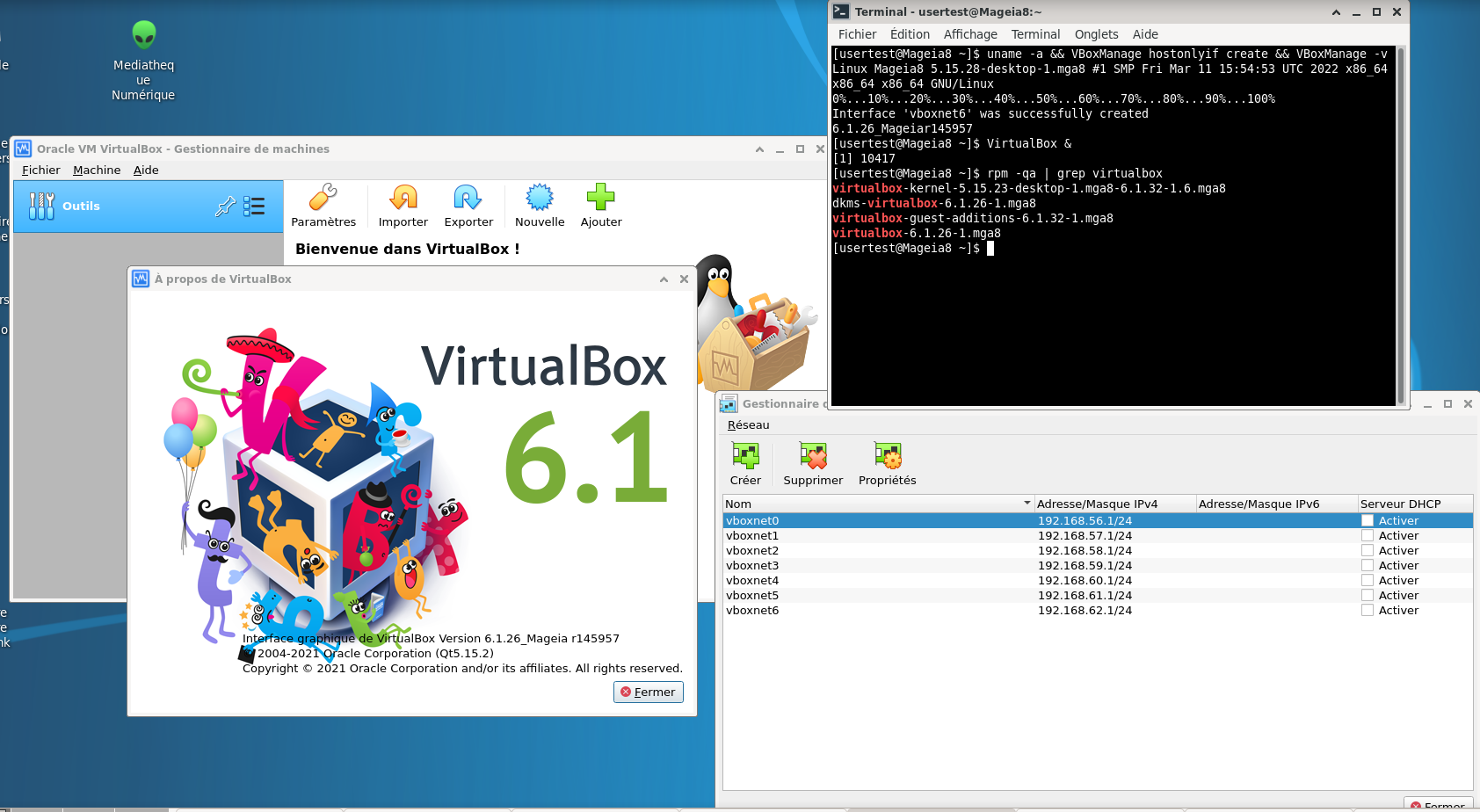The height and width of the screenshot is (812, 1480).
Task: Select the vboxnet2 network row
Action: click(1098, 550)
